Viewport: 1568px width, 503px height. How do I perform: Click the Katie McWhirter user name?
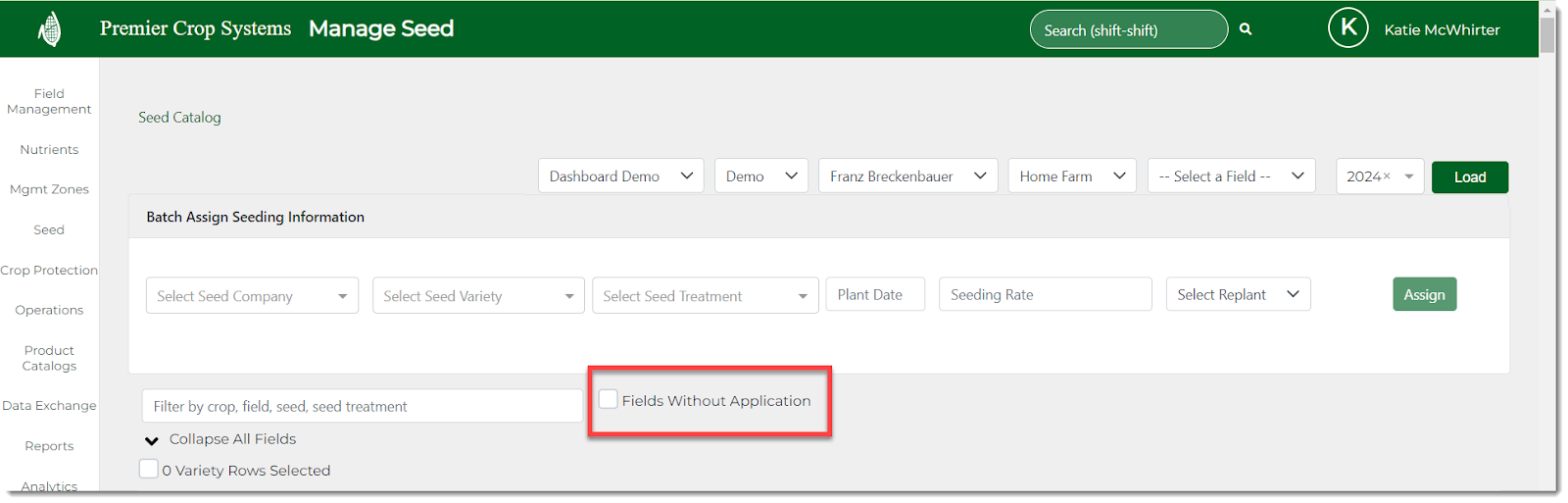tap(1442, 29)
